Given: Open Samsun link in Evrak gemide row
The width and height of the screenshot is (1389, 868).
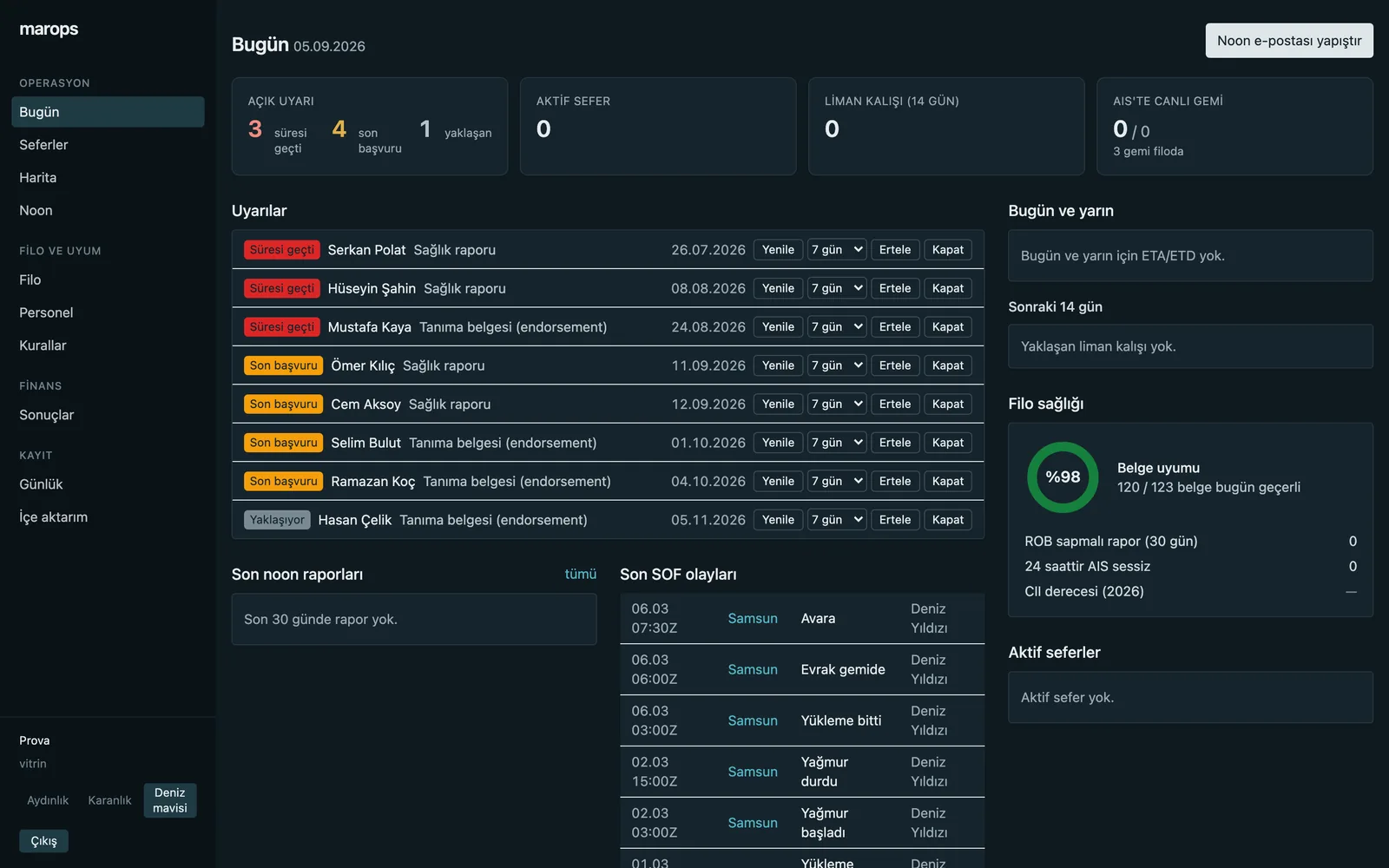Looking at the screenshot, I should coord(753,670).
